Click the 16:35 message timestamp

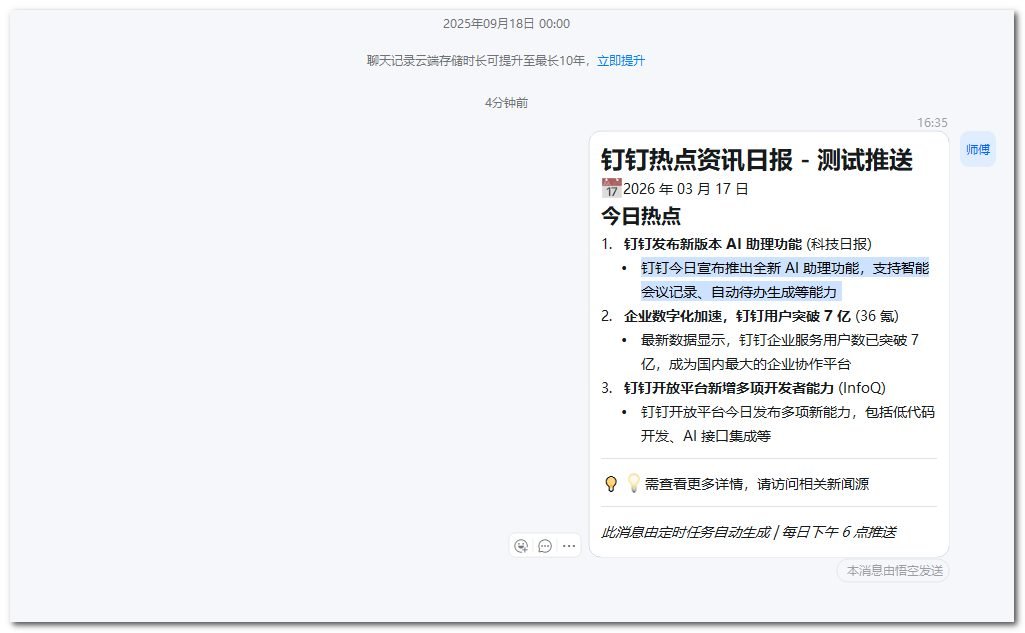[x=932, y=122]
